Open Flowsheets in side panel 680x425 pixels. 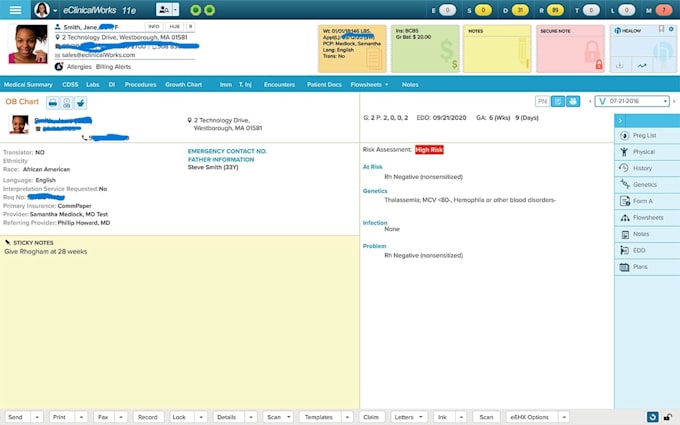click(647, 218)
